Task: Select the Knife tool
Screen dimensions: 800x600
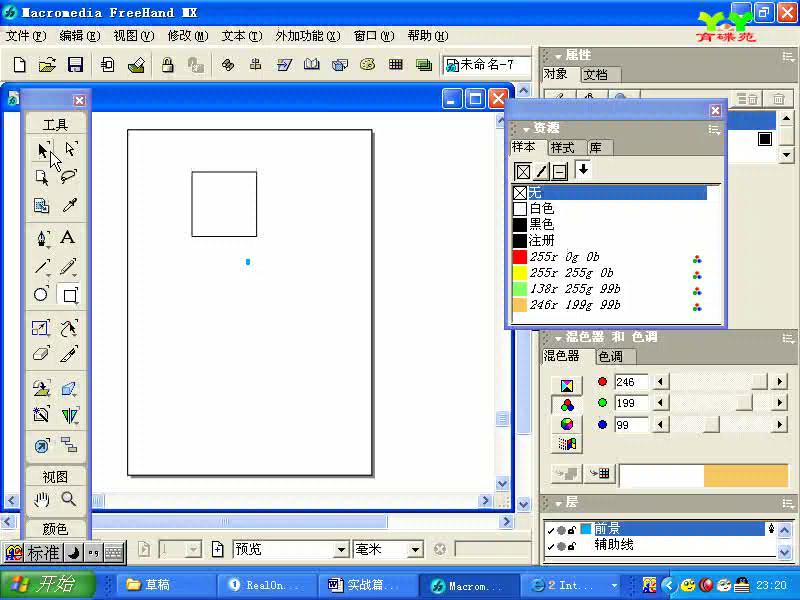Action: click(x=69, y=354)
